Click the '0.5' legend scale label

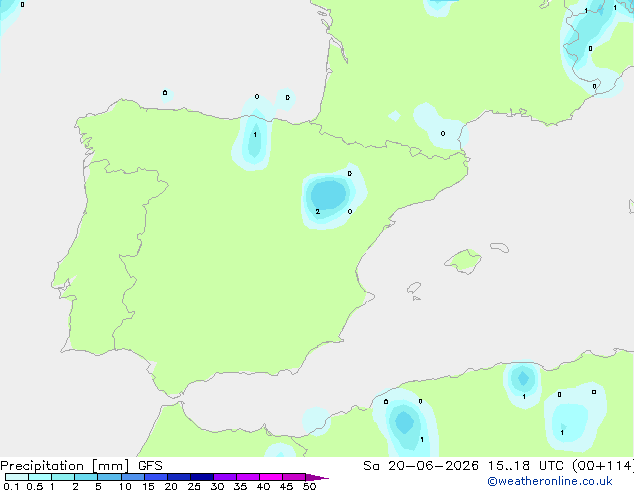tap(35, 486)
